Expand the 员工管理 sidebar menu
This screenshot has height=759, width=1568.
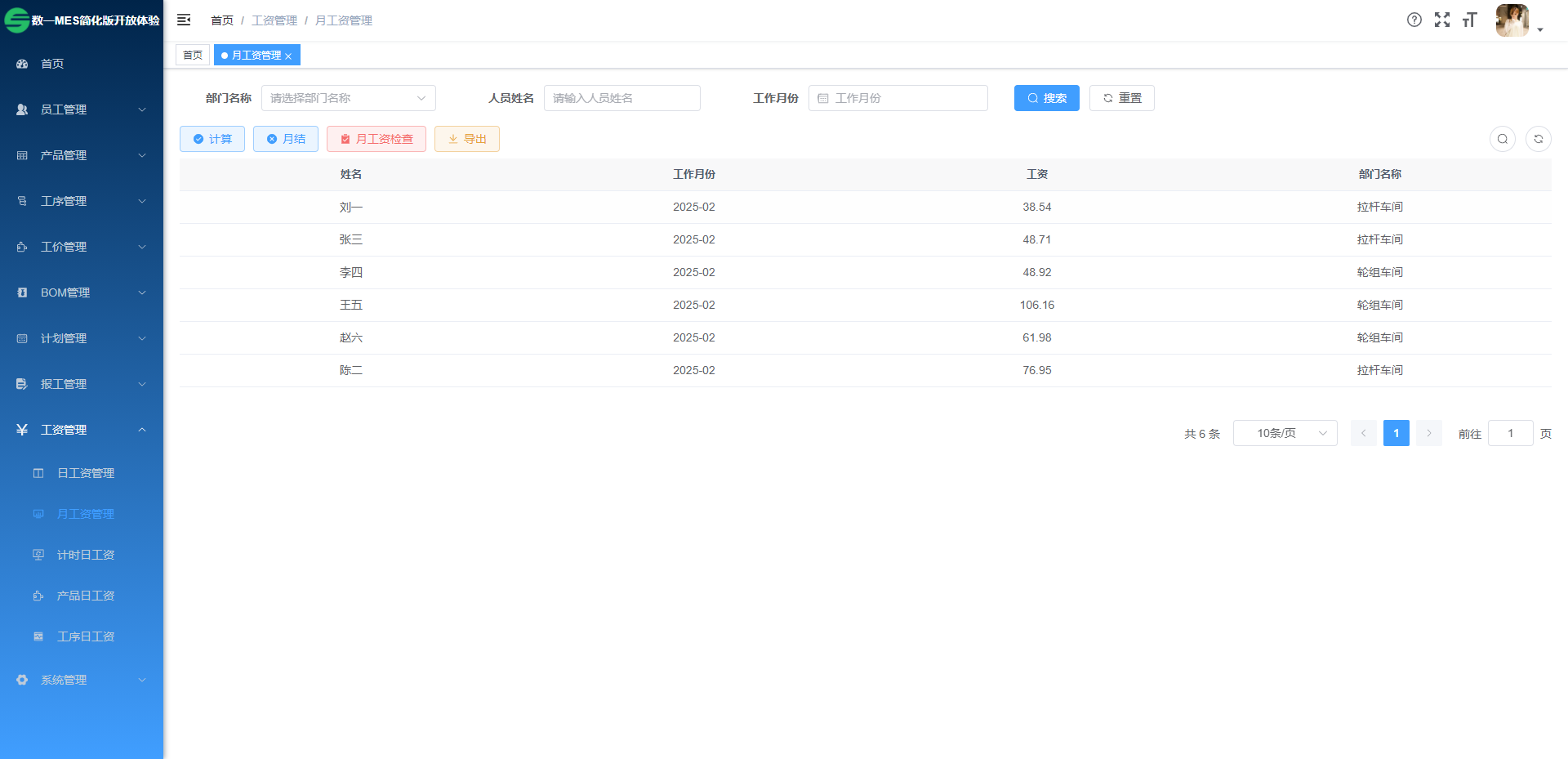pyautogui.click(x=82, y=109)
